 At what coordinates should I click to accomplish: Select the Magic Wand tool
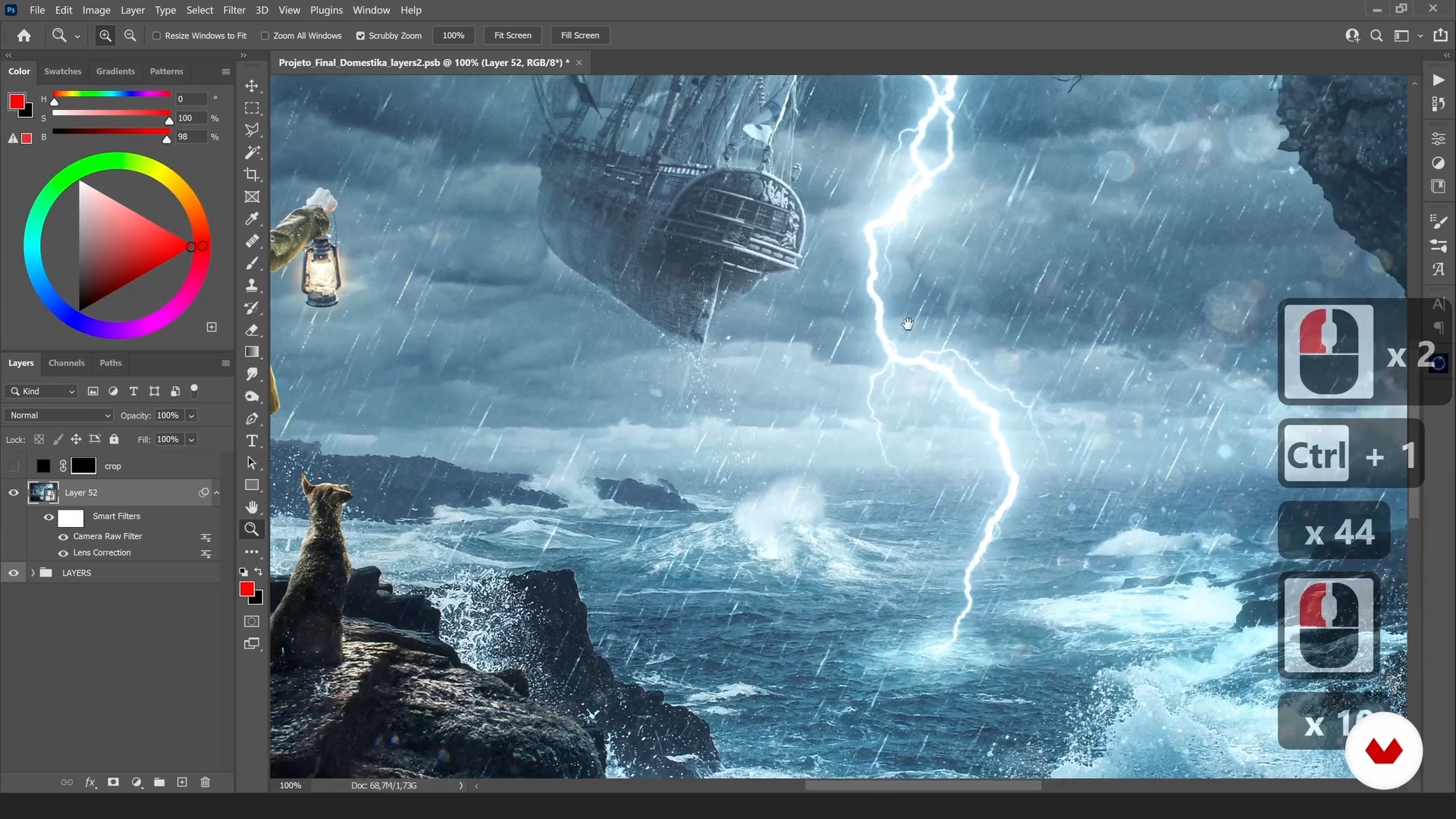[252, 152]
